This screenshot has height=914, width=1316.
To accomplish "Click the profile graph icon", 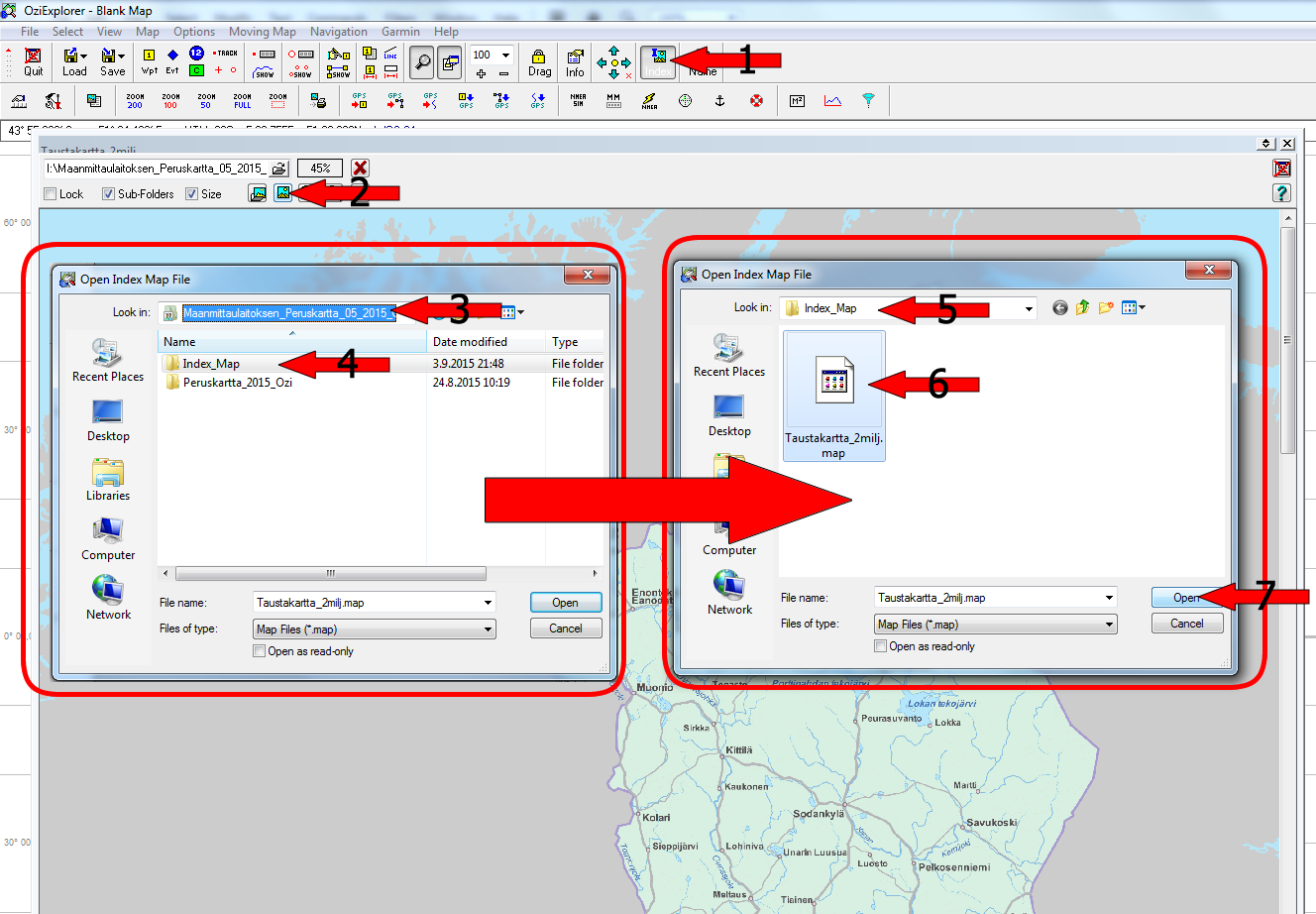I will [832, 101].
